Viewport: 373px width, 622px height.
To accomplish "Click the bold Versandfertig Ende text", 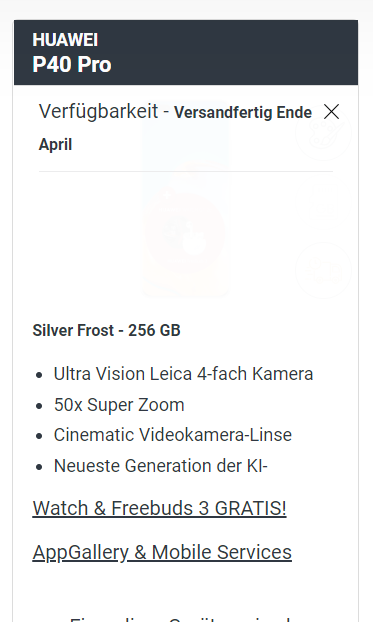I will [243, 113].
